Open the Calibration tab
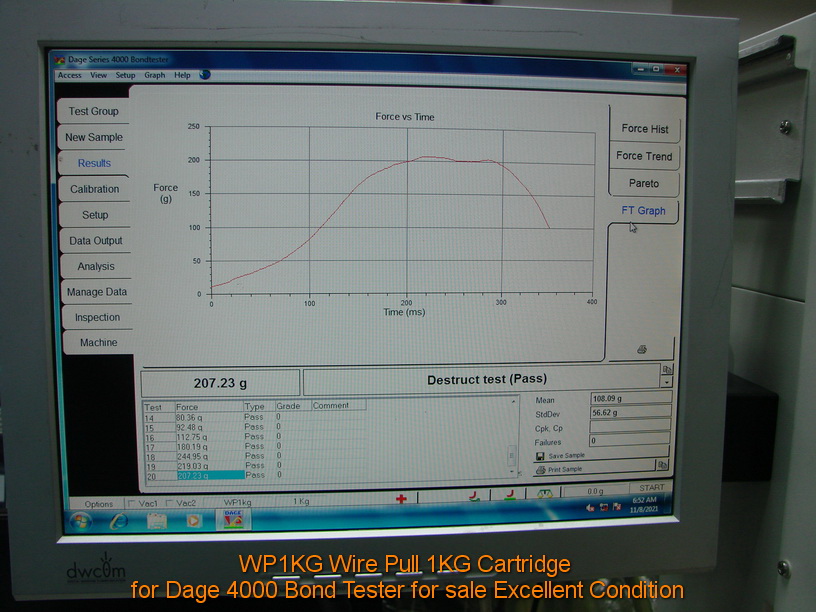The height and width of the screenshot is (612, 816). [x=94, y=189]
